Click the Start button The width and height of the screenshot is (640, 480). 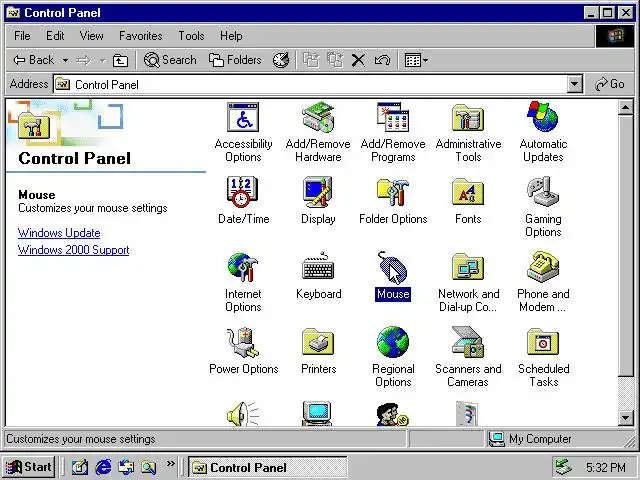(x=29, y=467)
